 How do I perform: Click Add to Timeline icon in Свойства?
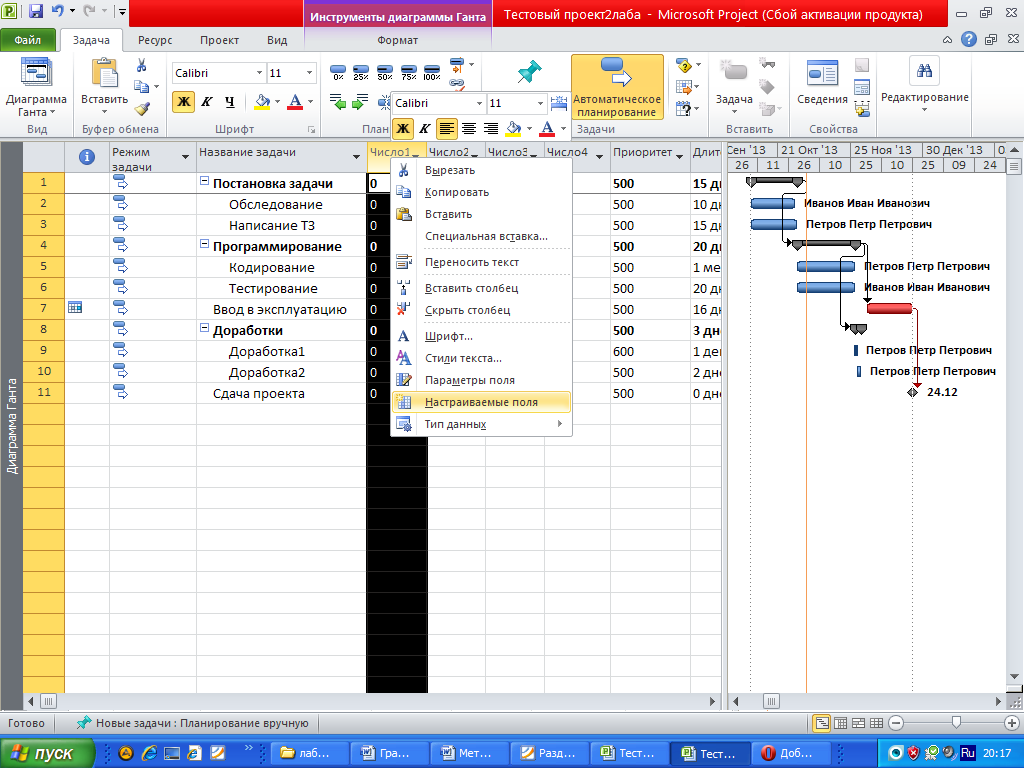click(x=862, y=108)
